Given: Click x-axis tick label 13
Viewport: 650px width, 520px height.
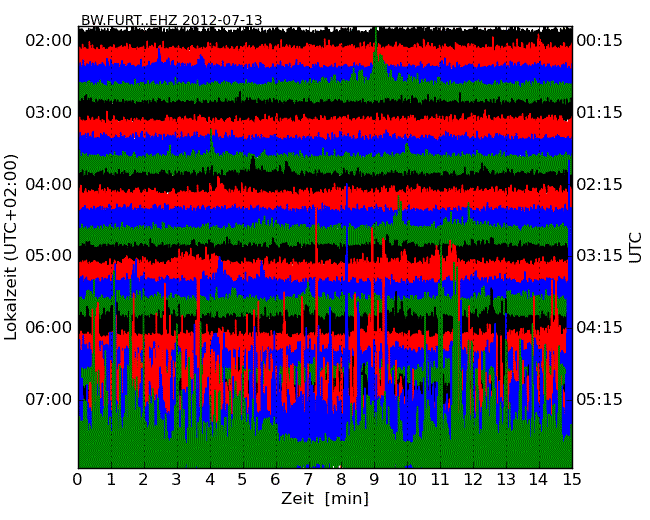Looking at the screenshot, I should click(x=506, y=479).
